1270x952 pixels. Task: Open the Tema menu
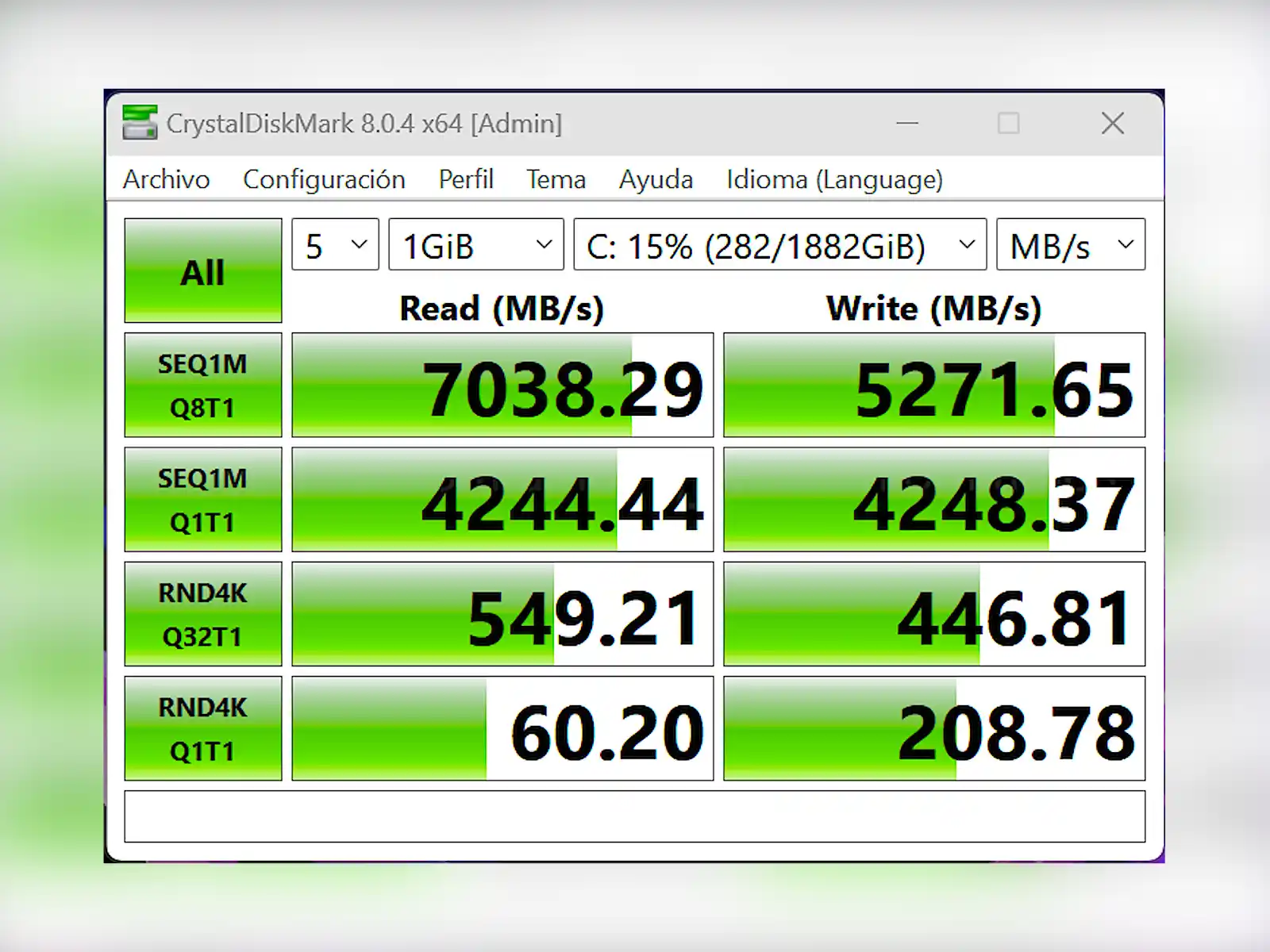556,179
